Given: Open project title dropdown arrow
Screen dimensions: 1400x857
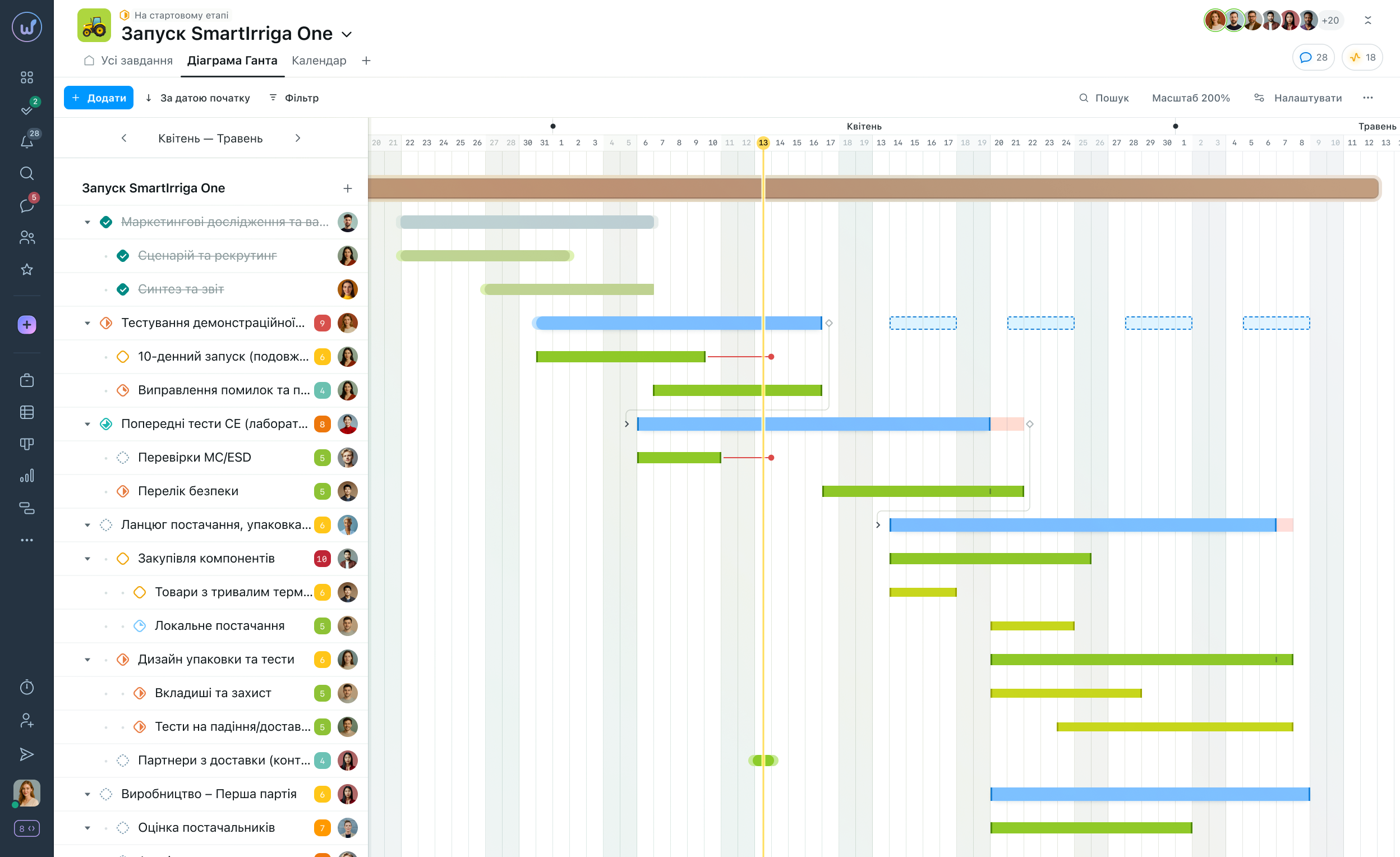Looking at the screenshot, I should click(x=347, y=35).
